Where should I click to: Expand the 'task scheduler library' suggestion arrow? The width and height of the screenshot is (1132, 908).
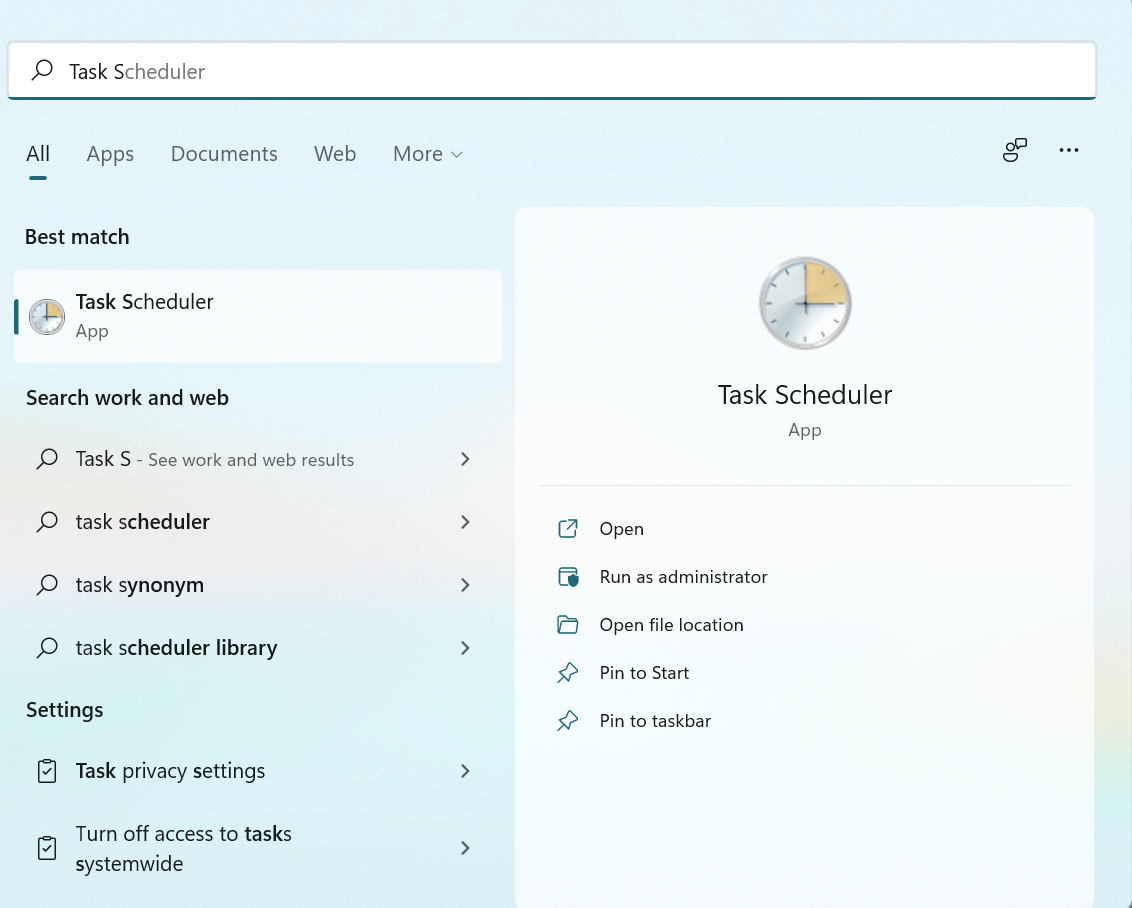pos(466,648)
